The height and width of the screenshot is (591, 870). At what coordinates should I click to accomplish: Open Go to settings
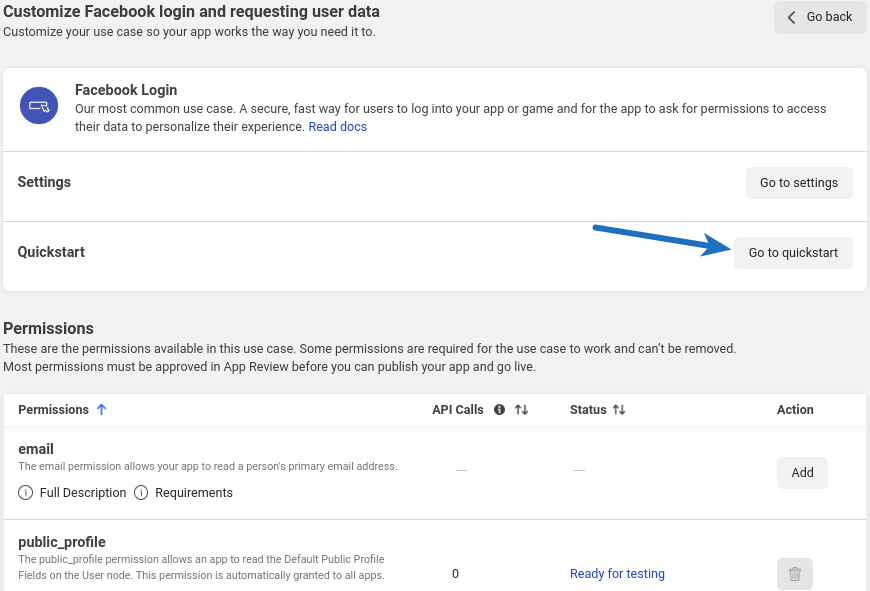pos(799,183)
